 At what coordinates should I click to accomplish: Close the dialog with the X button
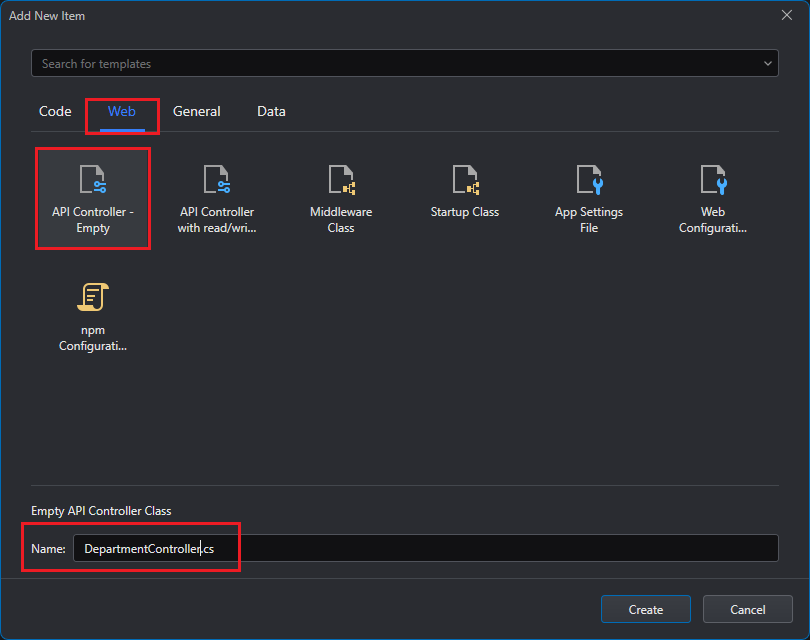pyautogui.click(x=786, y=15)
